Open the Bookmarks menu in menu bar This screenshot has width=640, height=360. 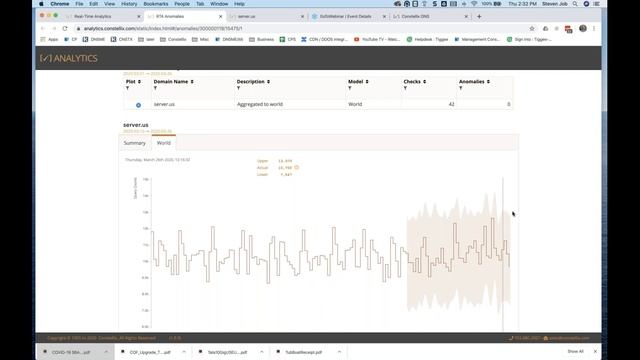click(x=156, y=4)
